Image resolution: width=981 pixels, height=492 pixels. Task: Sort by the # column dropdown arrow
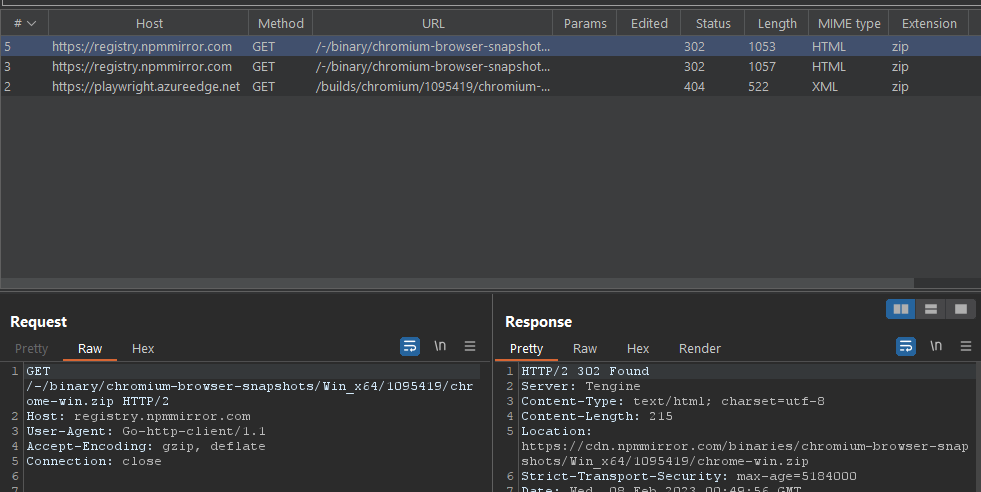click(x=31, y=24)
